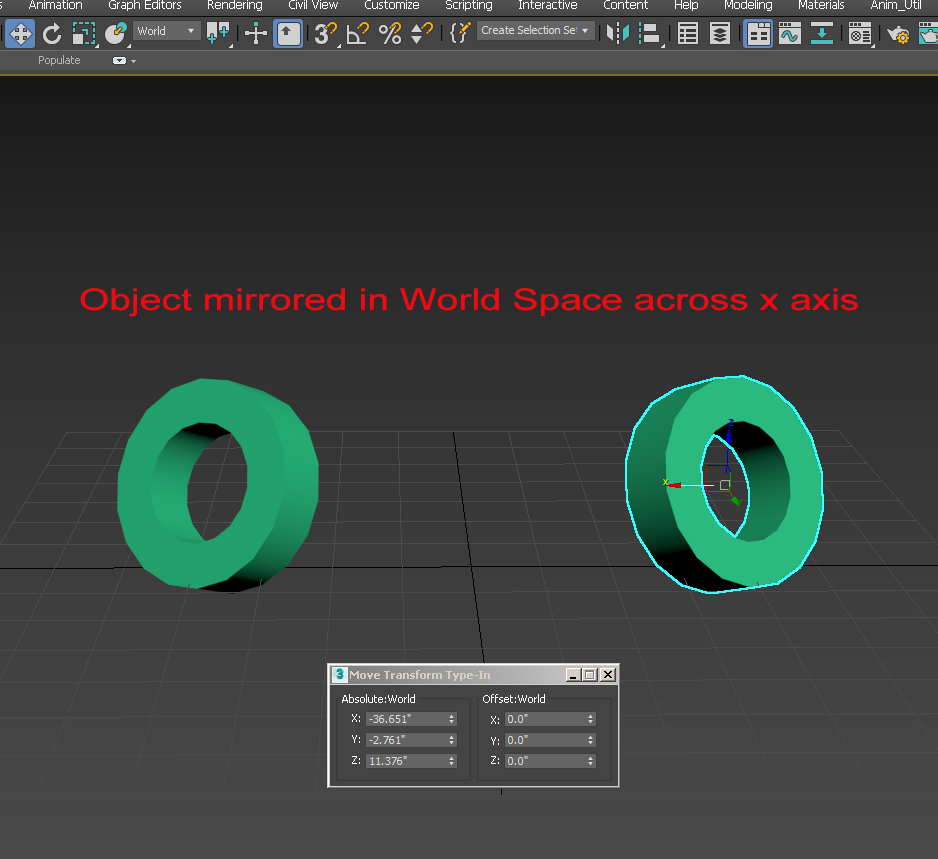Open Render Setup teapot icon
The image size is (938, 859).
point(897,34)
